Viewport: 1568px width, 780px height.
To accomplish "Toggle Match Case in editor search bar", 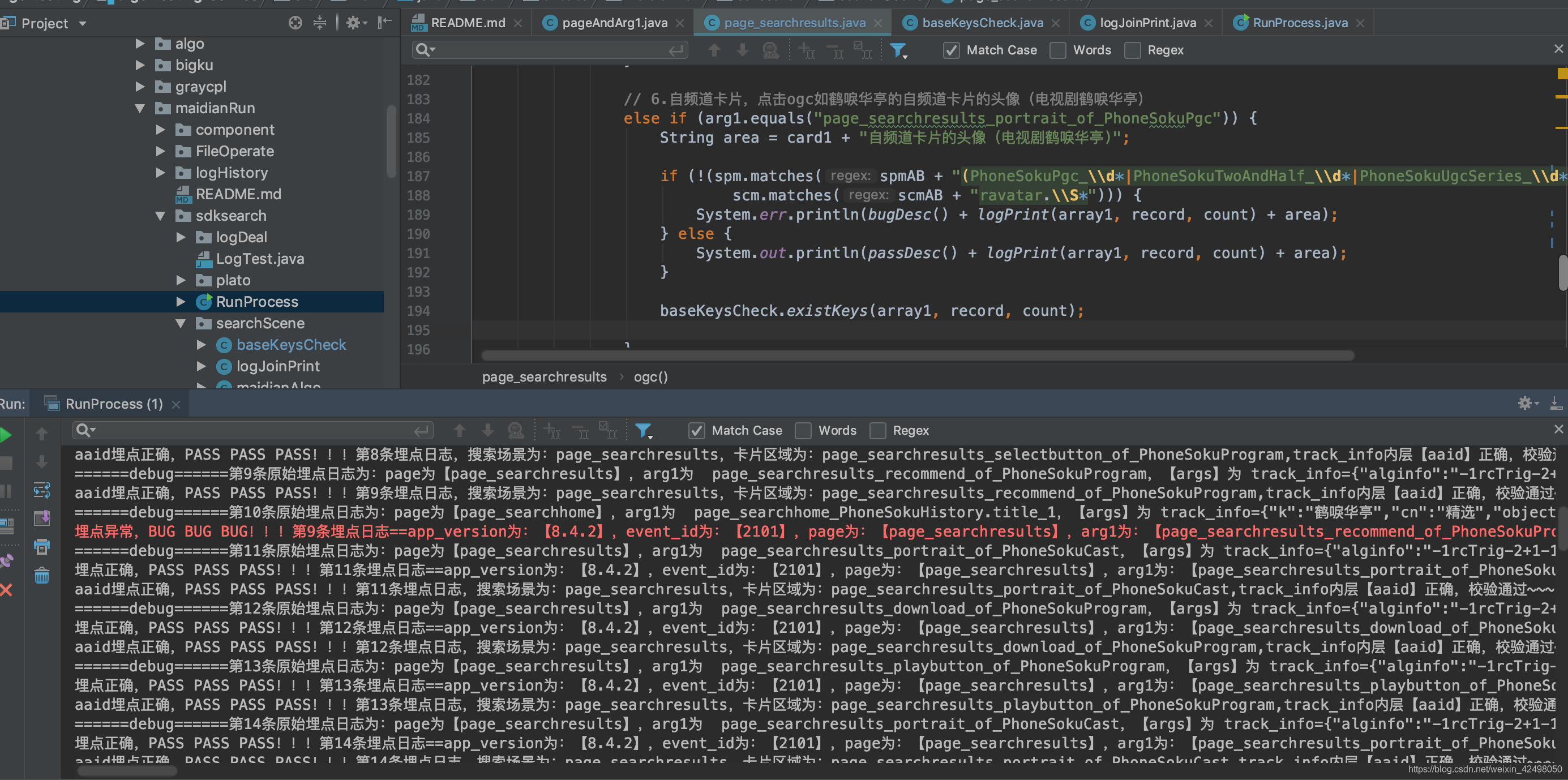I will coord(951,50).
